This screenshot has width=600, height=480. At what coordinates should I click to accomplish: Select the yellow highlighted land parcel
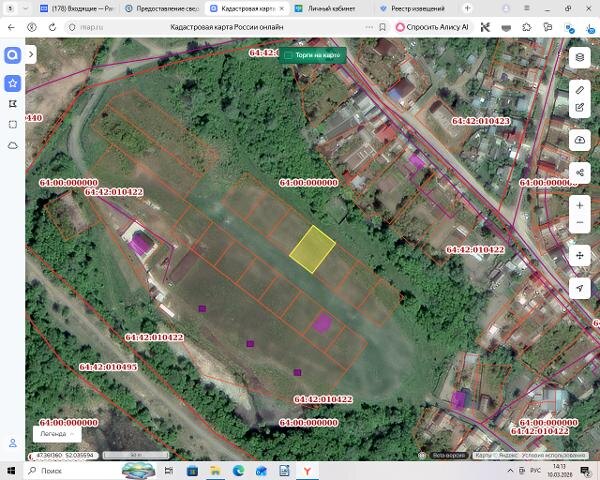(313, 249)
